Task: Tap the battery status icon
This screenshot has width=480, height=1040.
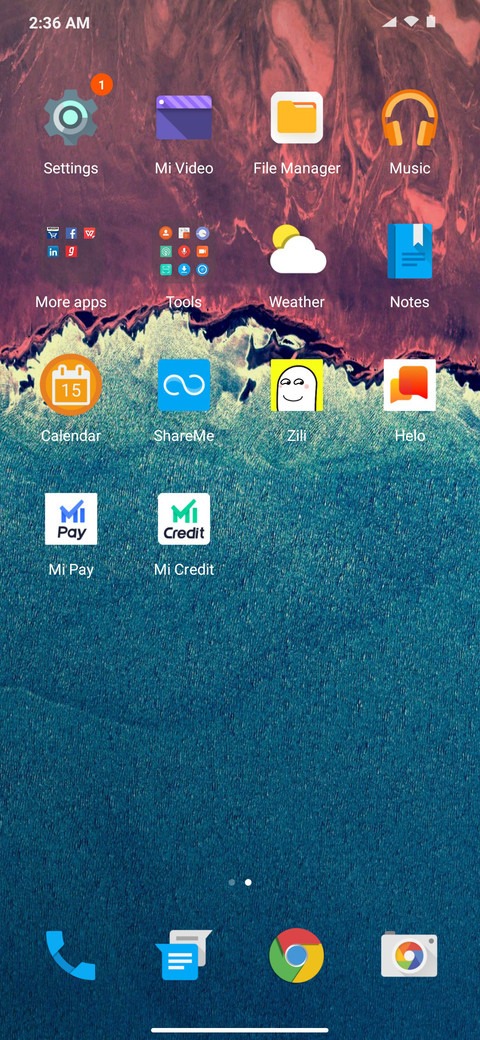Action: [431, 22]
